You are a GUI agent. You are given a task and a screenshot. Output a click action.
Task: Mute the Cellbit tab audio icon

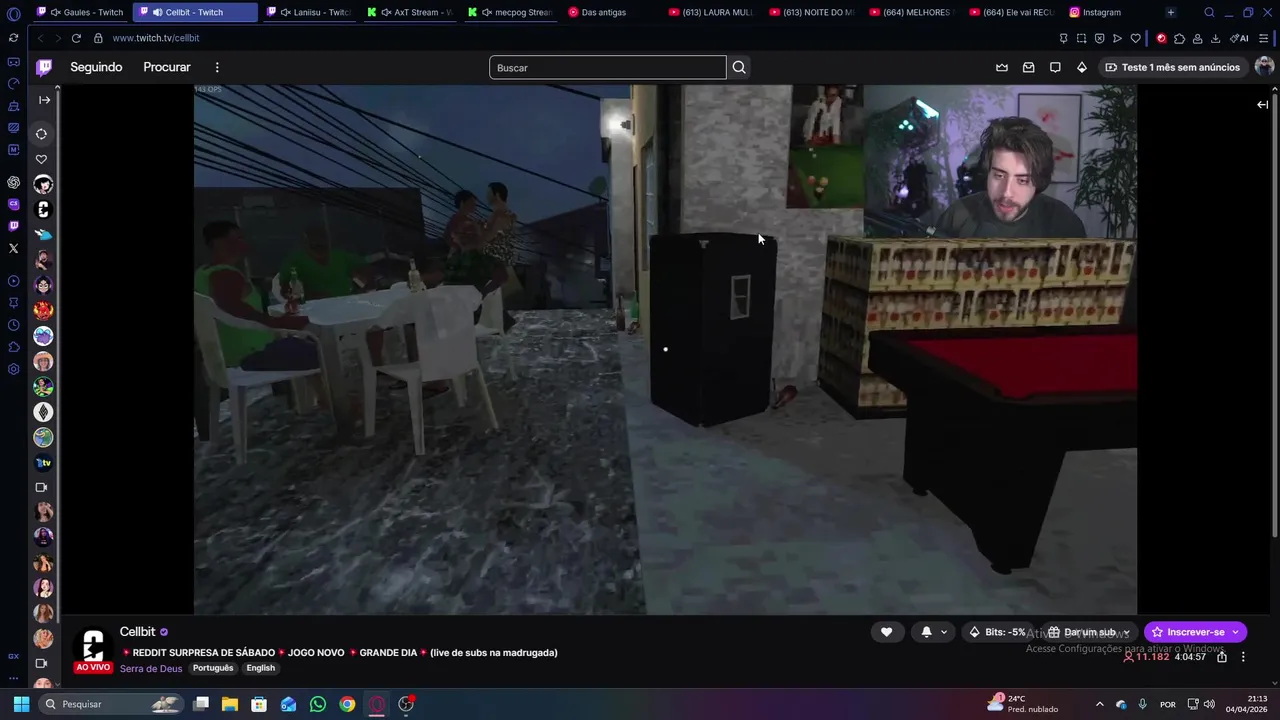click(157, 12)
